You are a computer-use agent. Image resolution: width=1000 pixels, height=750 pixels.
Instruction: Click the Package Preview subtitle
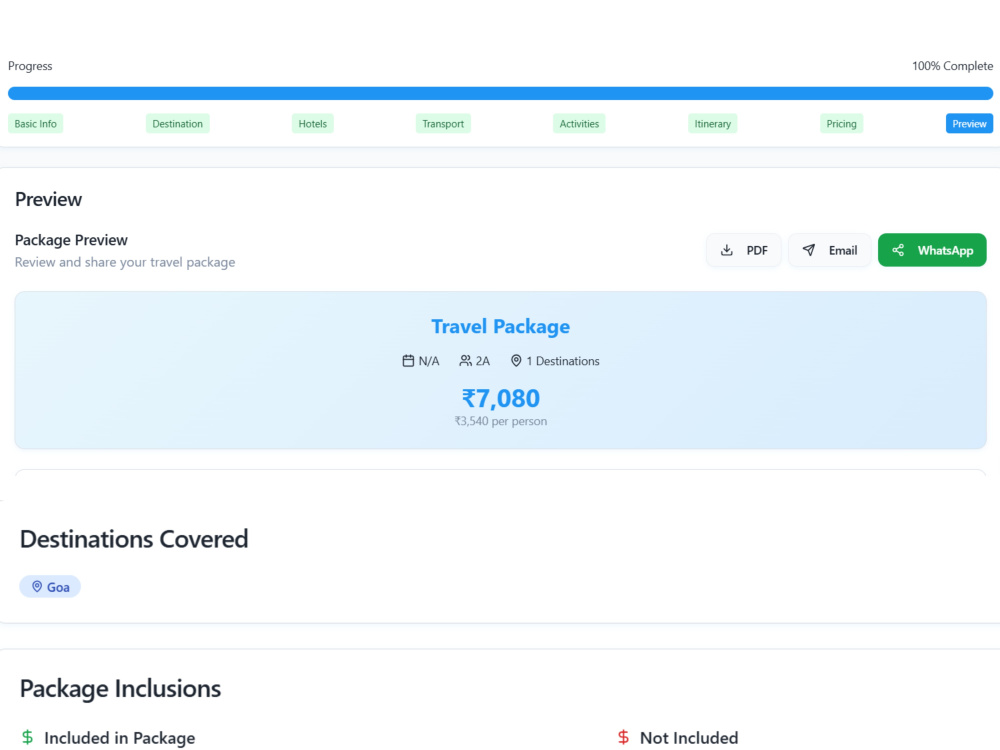pyautogui.click(x=71, y=240)
